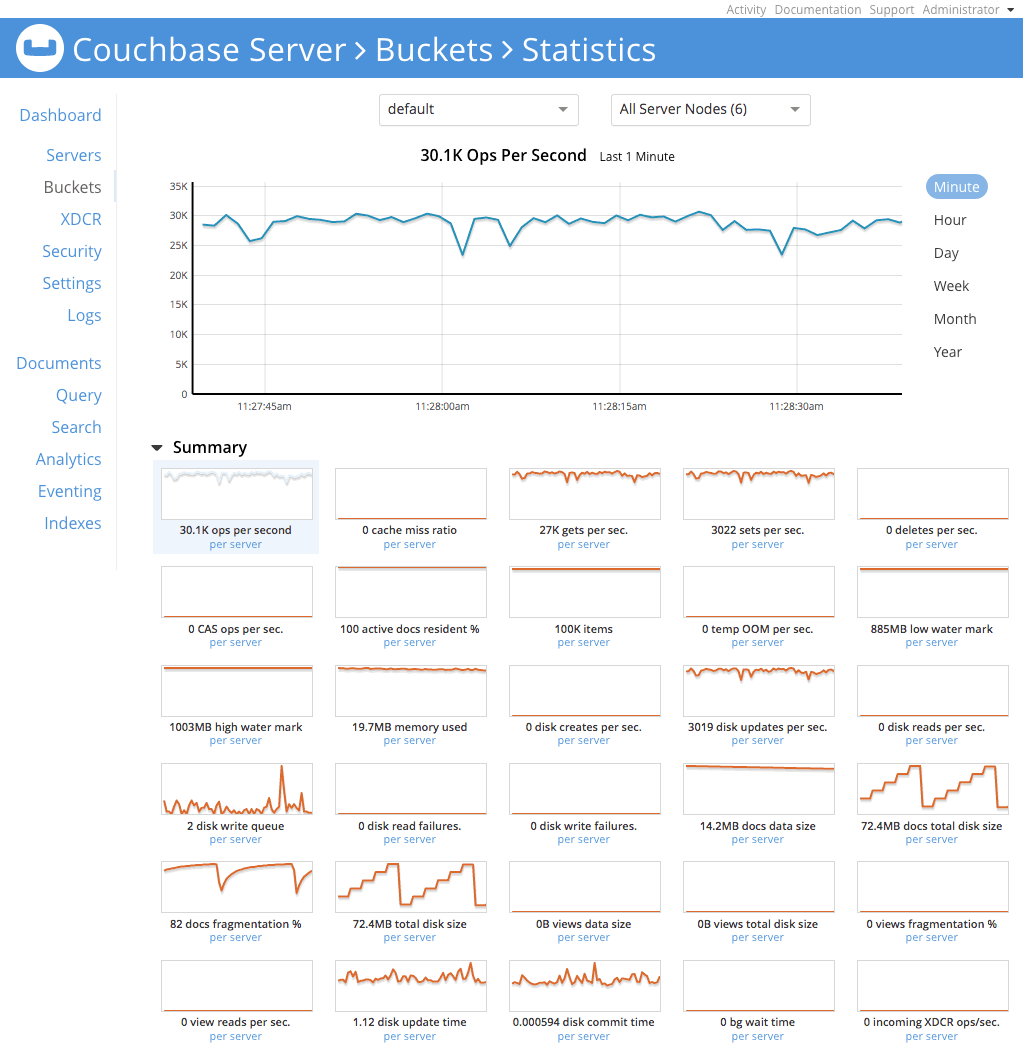
Task: Open Eventing page
Action: click(x=69, y=491)
